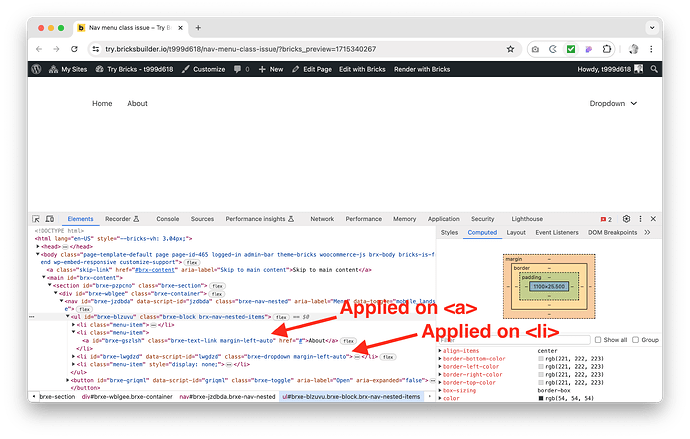Image resolution: width=690 pixels, height=439 pixels.
Task: Open the Styles sidebar tab
Action: point(449,232)
